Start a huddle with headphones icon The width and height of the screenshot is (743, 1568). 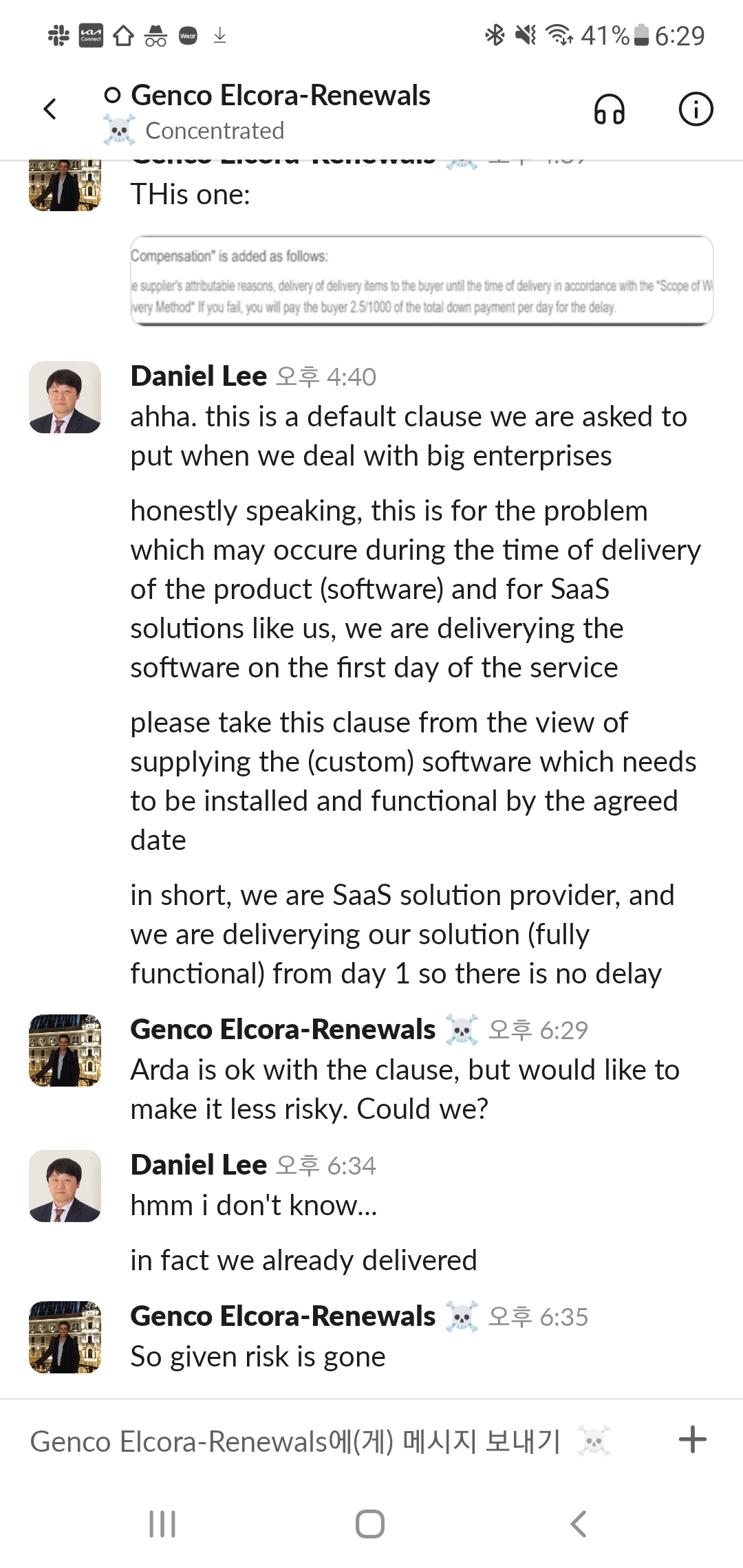tap(609, 109)
